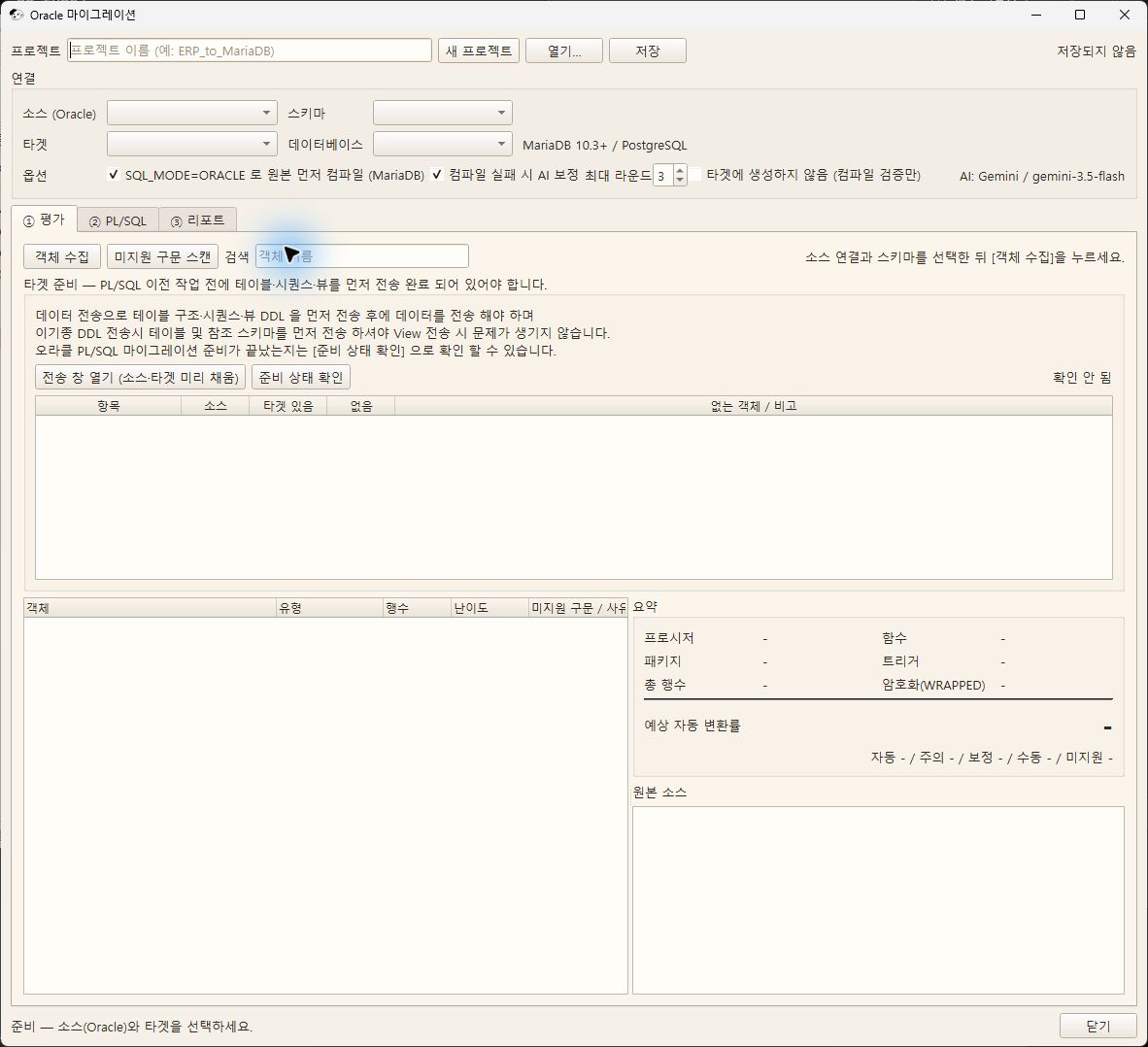The height and width of the screenshot is (1047, 1148).
Task: Sort by the 난이도 column header
Action: tap(490, 608)
